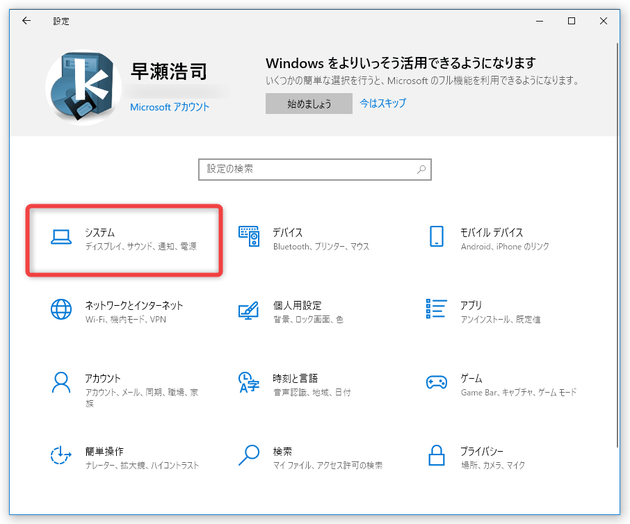Open the ゲーム category title
The height and width of the screenshot is (524, 630).
point(471,378)
